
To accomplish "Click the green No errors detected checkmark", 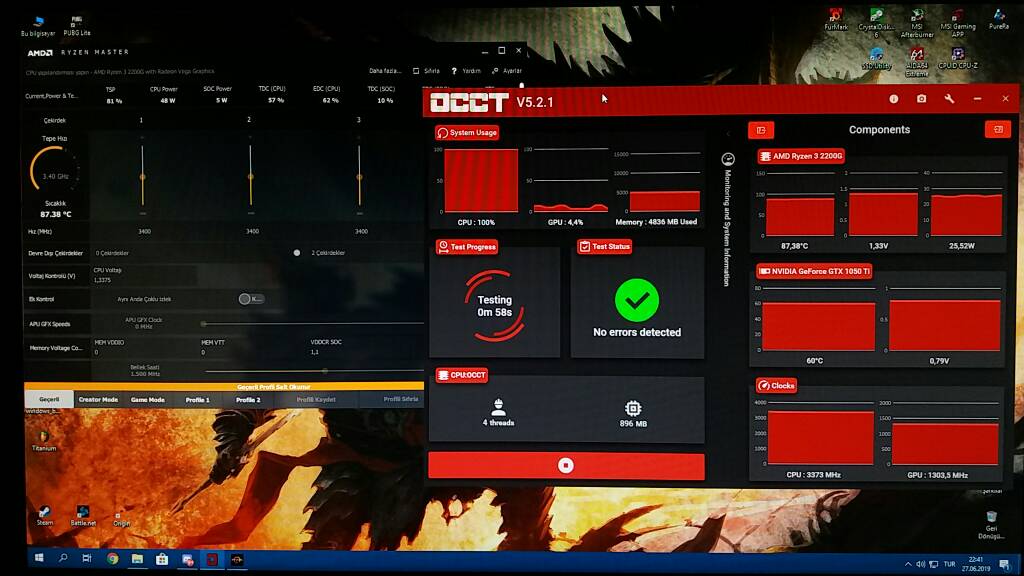I will tap(637, 300).
